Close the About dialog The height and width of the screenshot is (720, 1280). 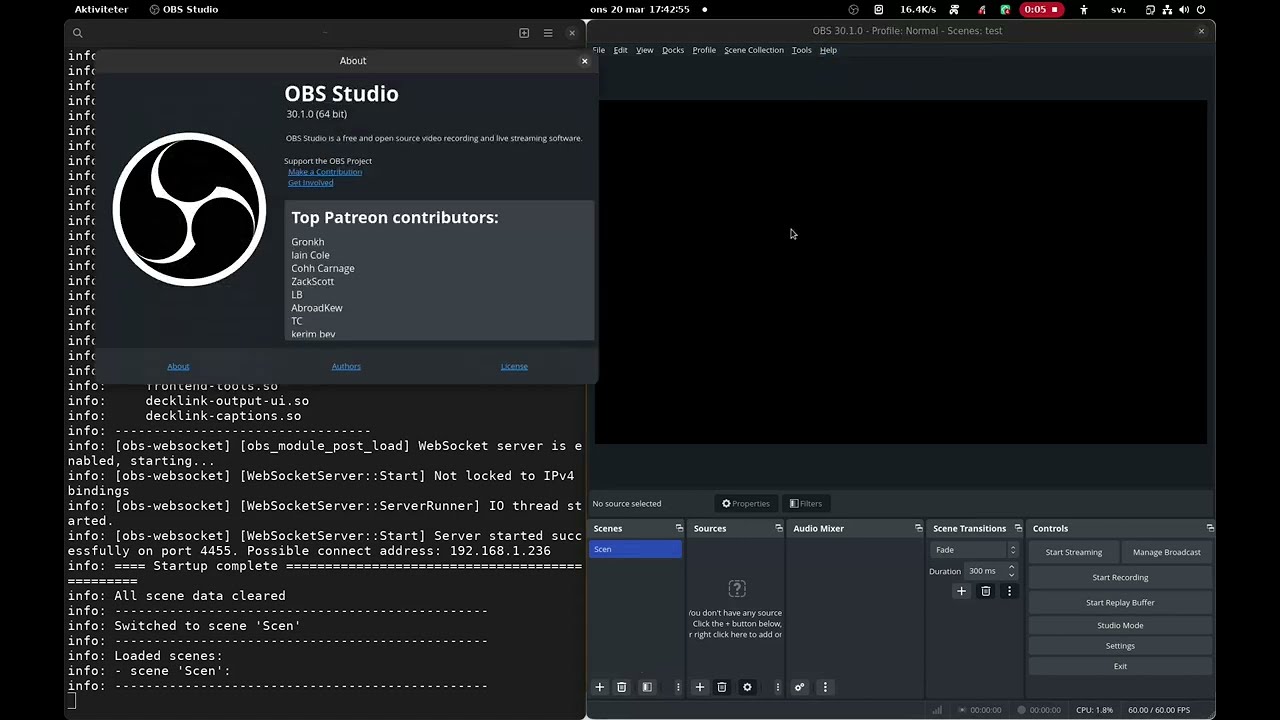point(585,61)
